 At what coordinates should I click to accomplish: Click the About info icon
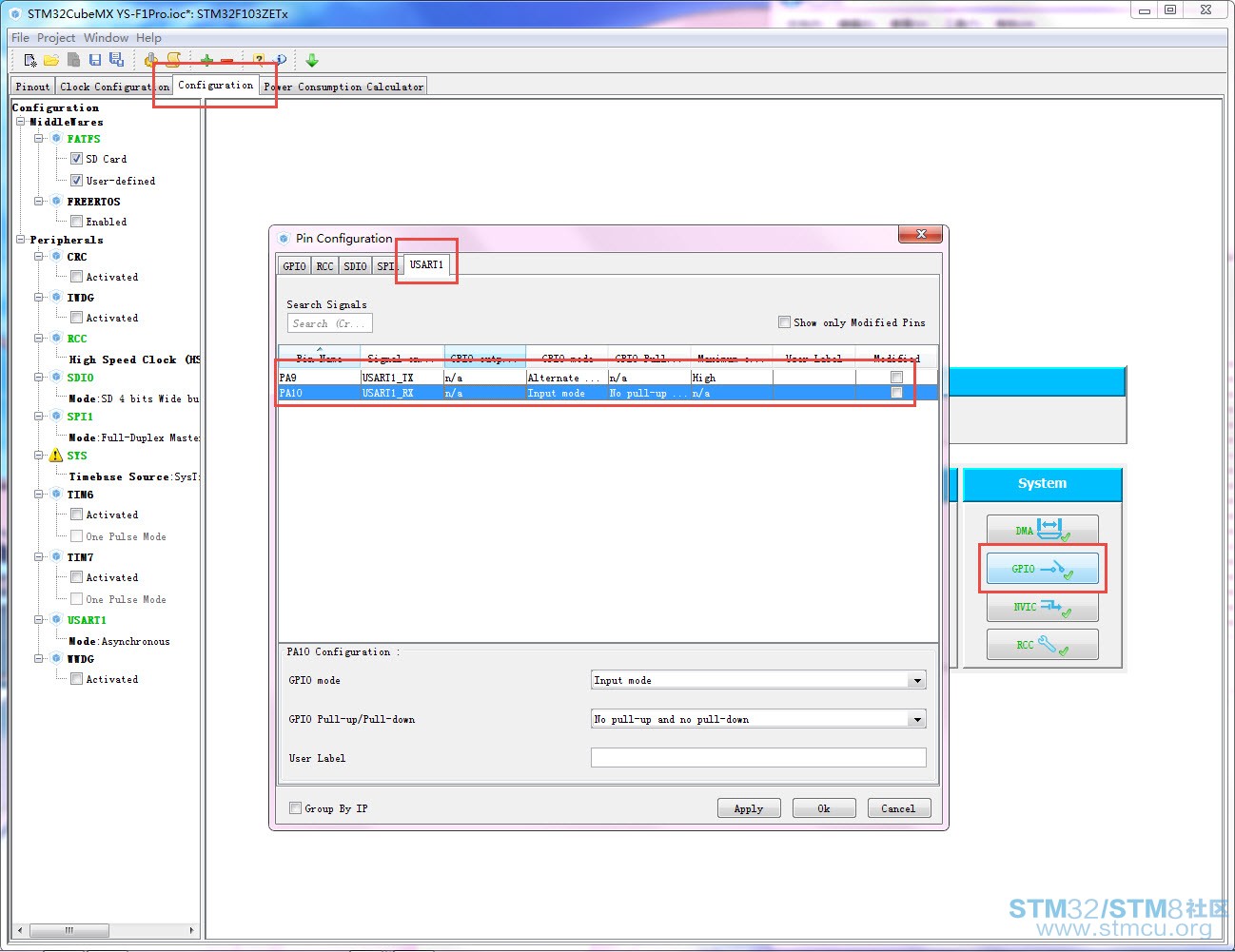281,60
